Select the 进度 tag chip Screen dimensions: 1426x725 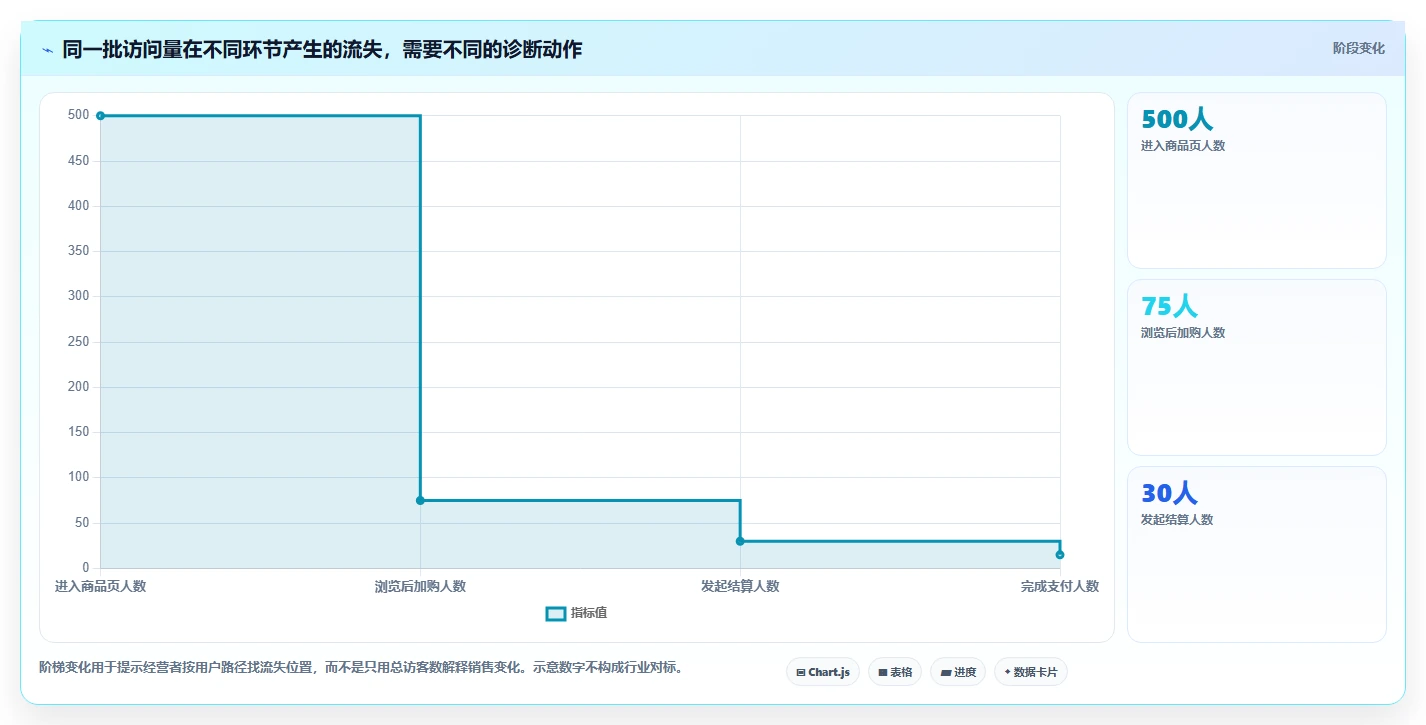click(x=958, y=672)
